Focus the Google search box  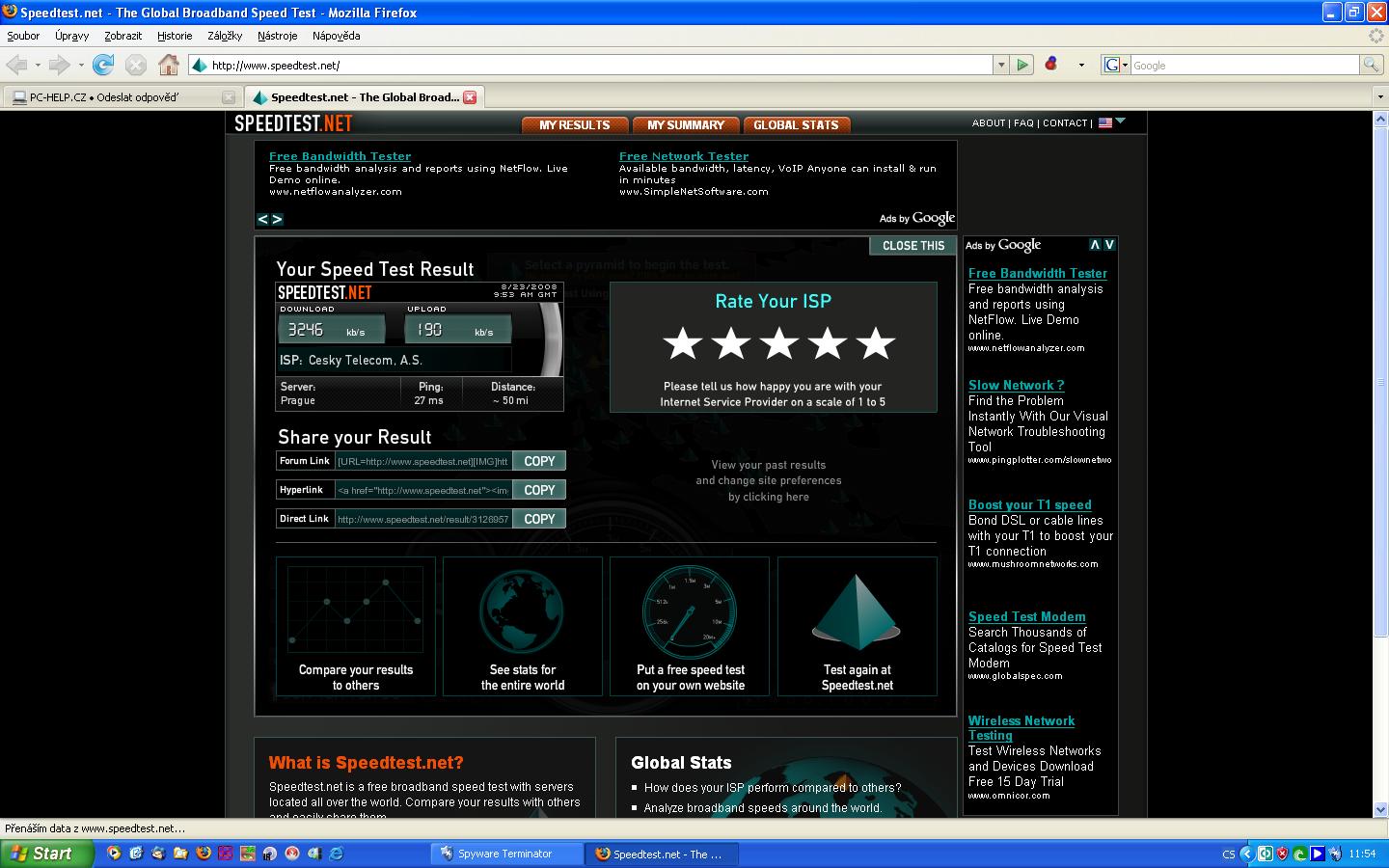point(1244,65)
